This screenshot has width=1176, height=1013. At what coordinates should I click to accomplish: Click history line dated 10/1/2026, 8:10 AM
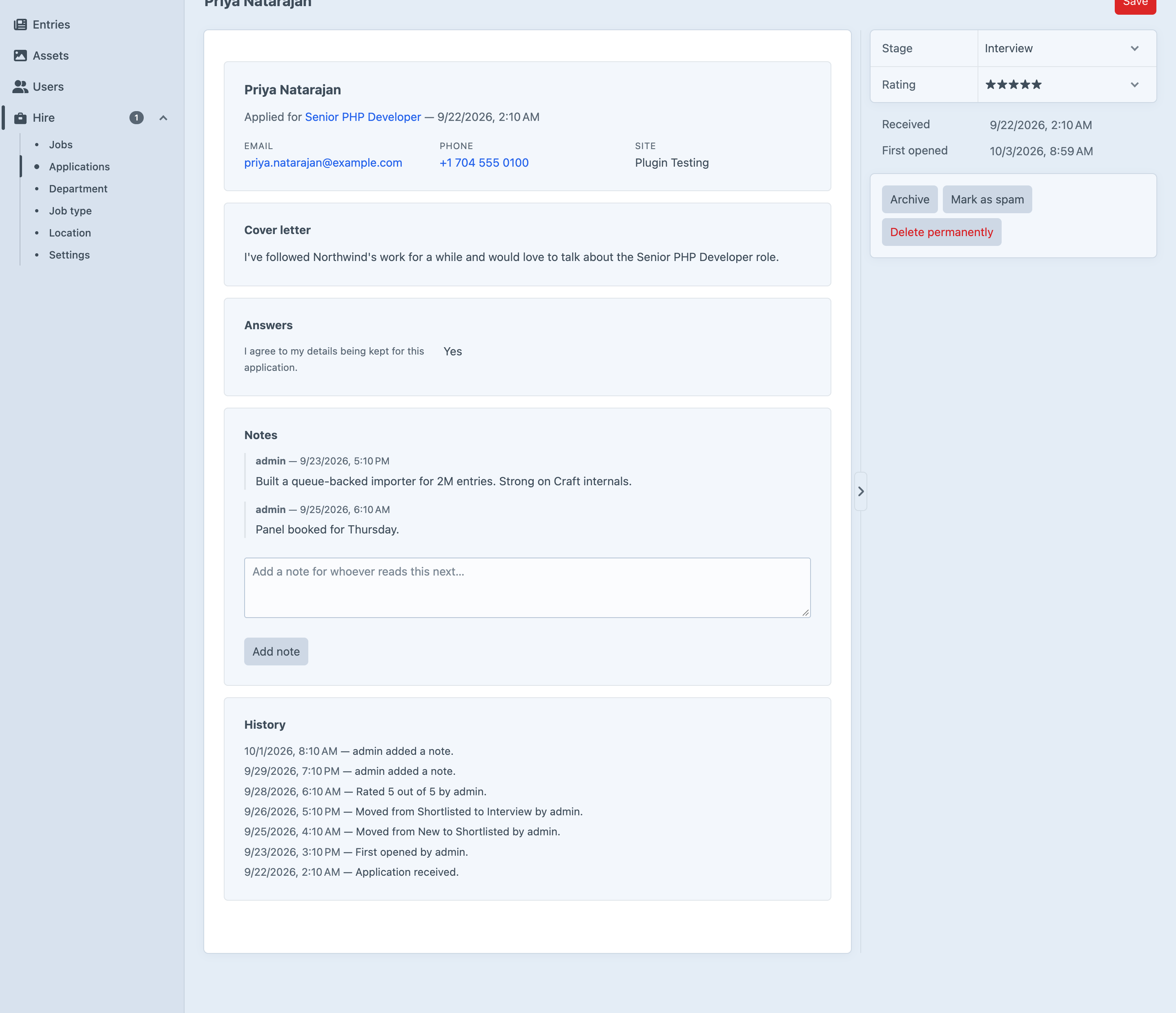[x=348, y=751]
